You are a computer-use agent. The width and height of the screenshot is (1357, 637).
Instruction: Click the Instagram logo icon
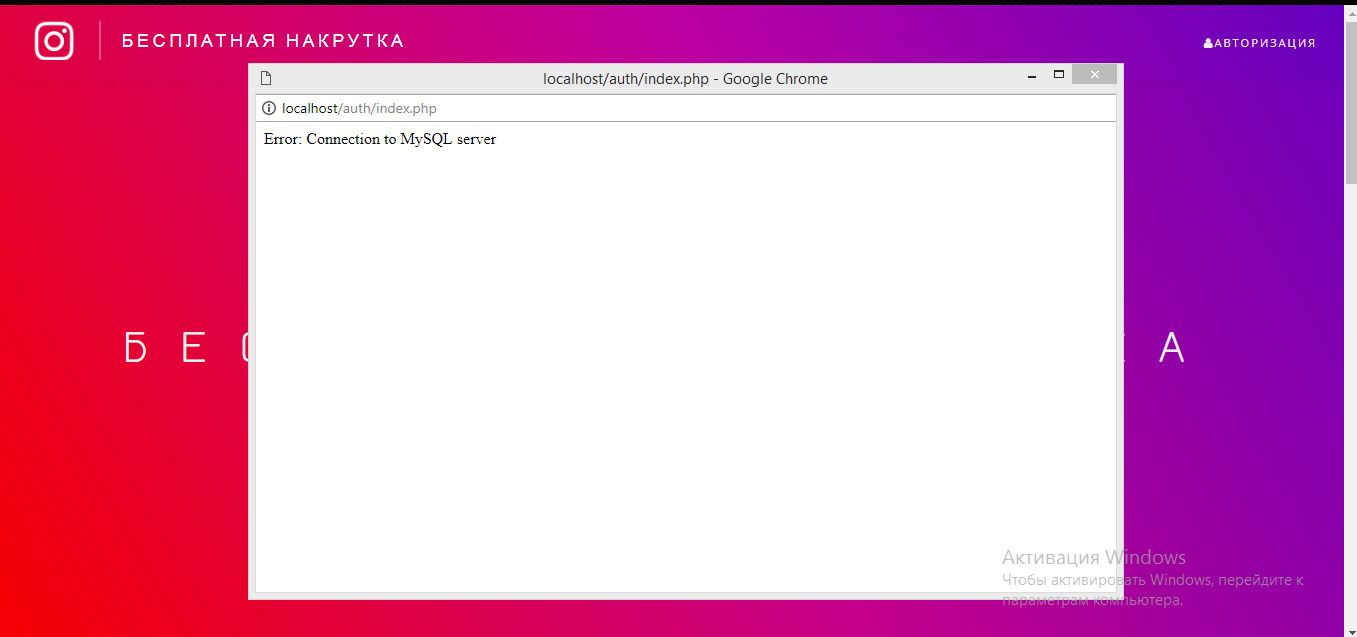[x=54, y=41]
